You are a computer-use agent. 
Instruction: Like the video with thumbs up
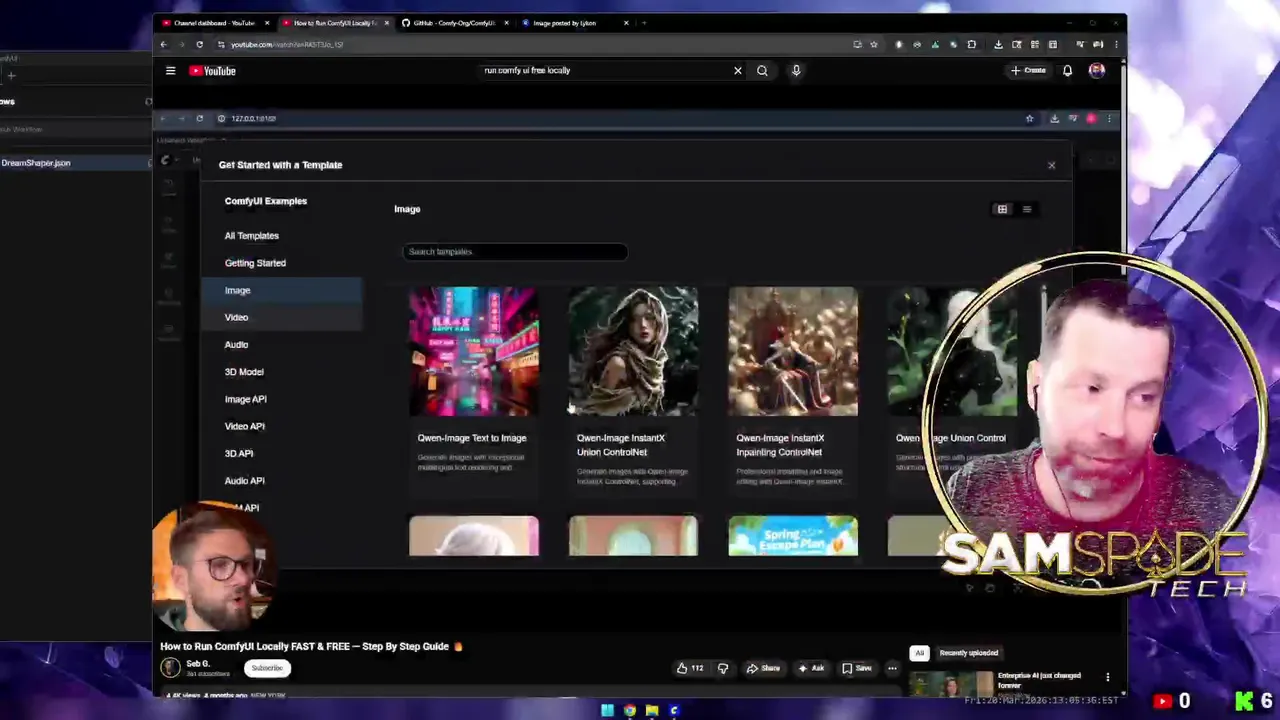[x=689, y=668]
